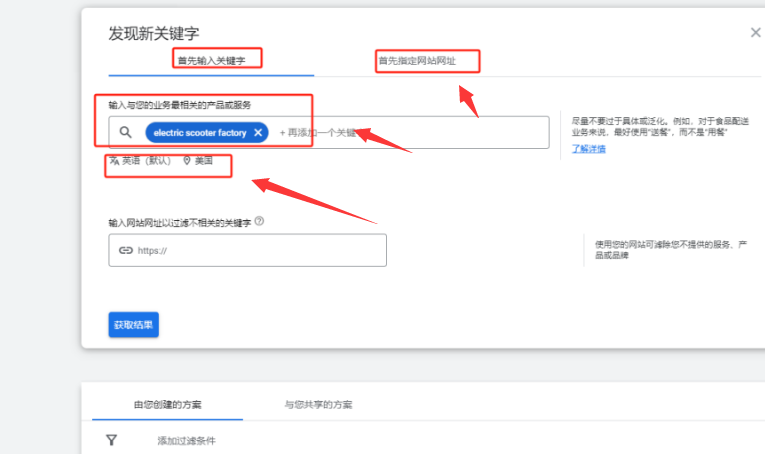This screenshot has width=765, height=454.
Task: Open the 美国 location selector
Action: tap(204, 160)
